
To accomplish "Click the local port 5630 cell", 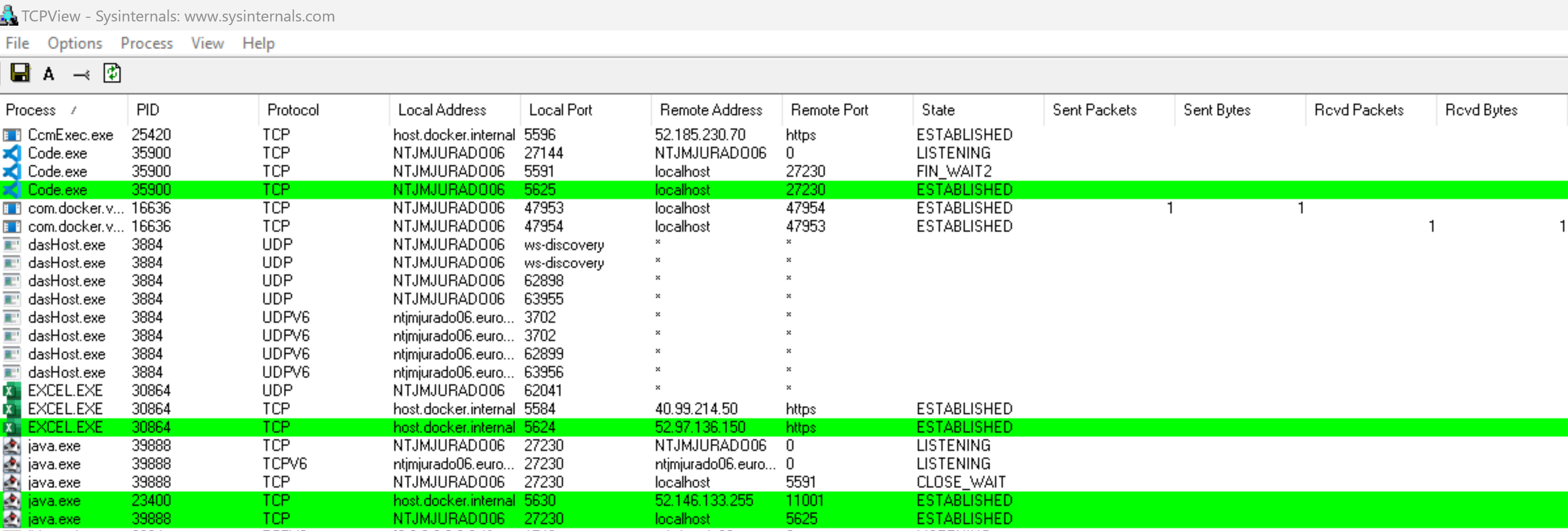I will 540,501.
